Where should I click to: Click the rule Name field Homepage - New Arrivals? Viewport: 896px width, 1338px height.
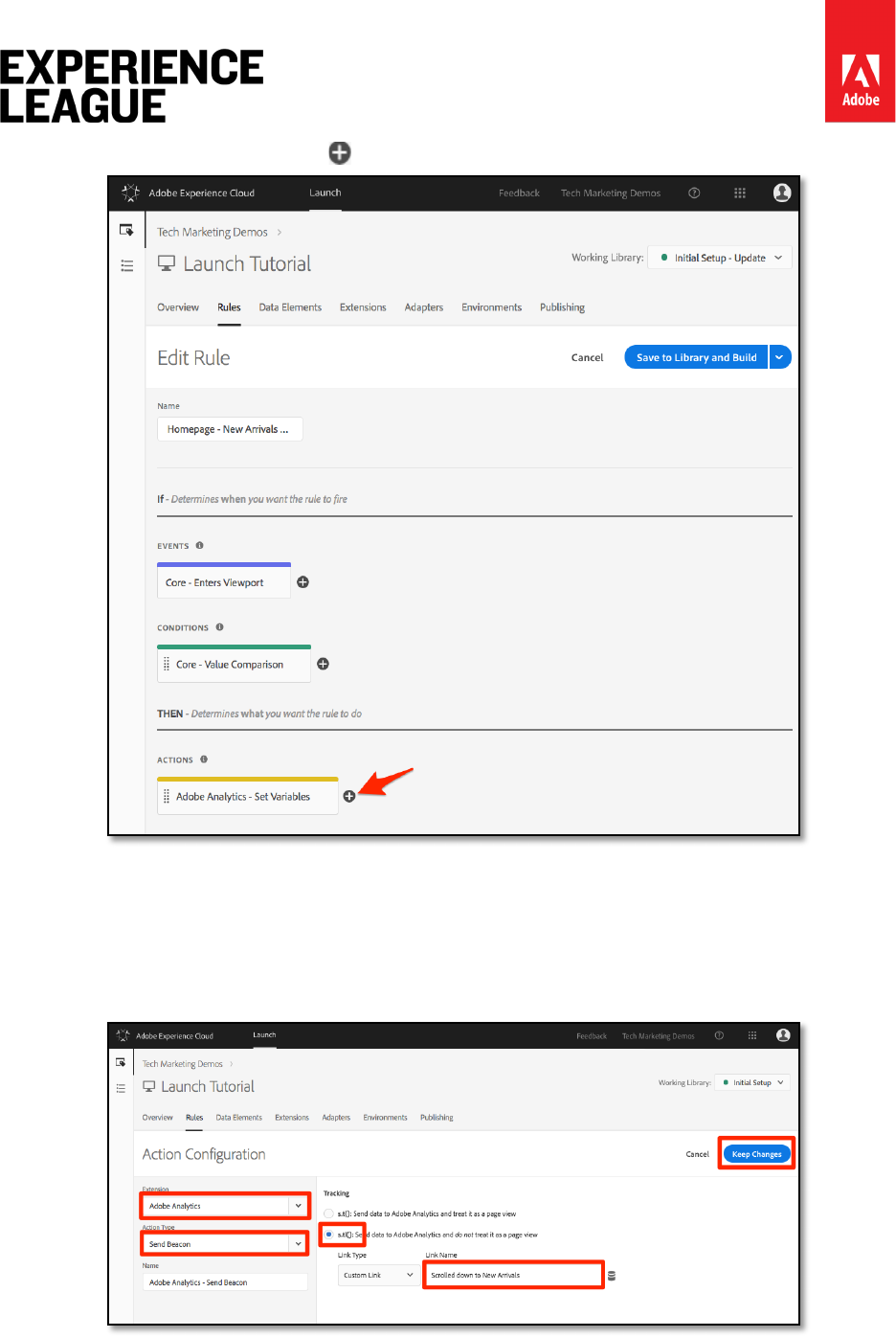pos(230,429)
